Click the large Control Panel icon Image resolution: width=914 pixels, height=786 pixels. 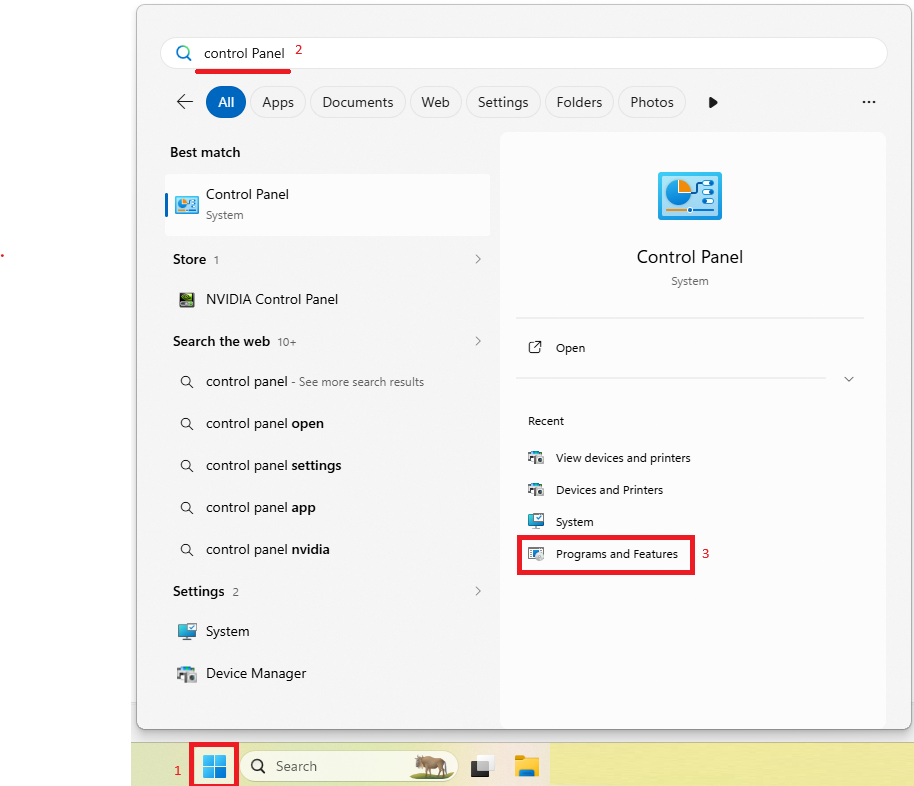coord(690,196)
